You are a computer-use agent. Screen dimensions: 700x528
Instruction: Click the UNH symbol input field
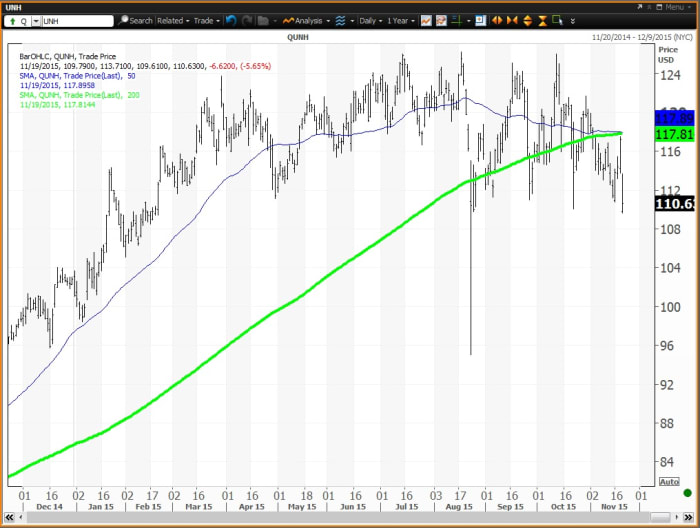[x=77, y=20]
